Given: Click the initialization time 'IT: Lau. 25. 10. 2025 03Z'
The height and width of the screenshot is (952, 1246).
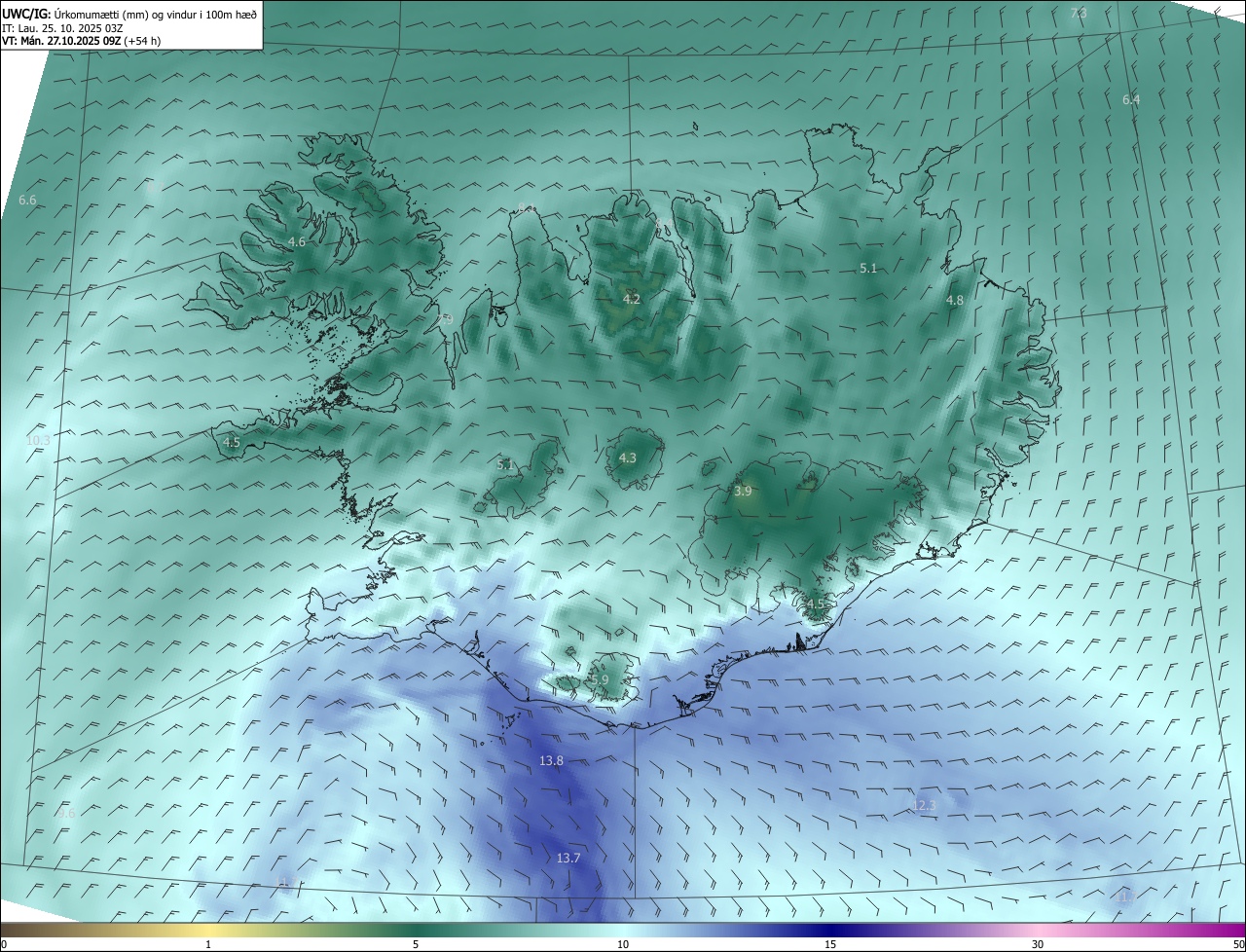Looking at the screenshot, I should (62, 28).
